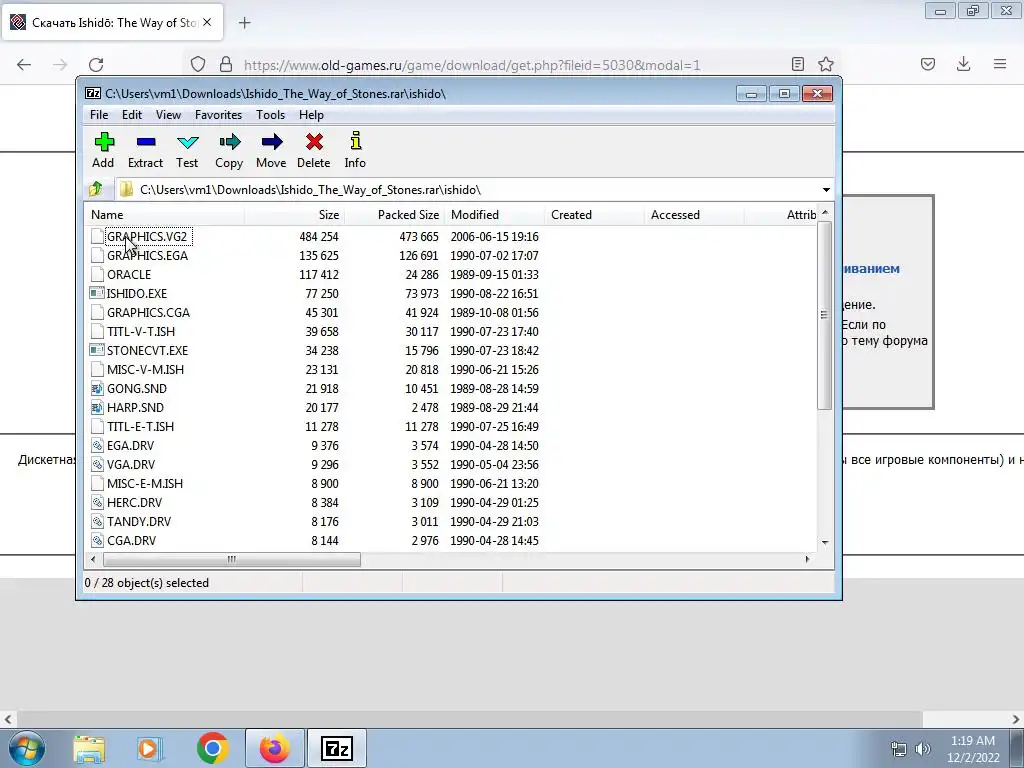This screenshot has height=768, width=1024.
Task: Open the Help menu in 7-Zip
Action: [312, 115]
